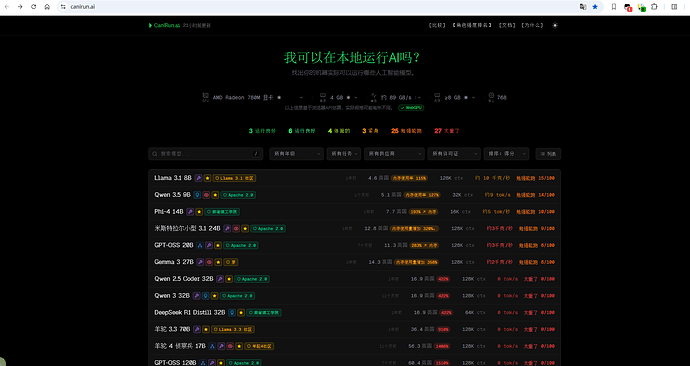Click the purple tool icon on GPT-OSS 20B

pyautogui.click(x=209, y=245)
